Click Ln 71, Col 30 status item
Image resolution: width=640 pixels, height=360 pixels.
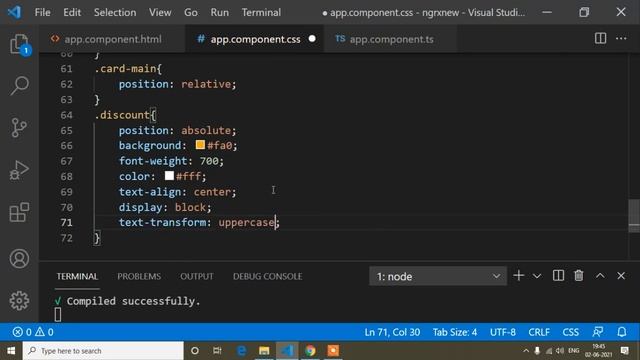point(392,332)
